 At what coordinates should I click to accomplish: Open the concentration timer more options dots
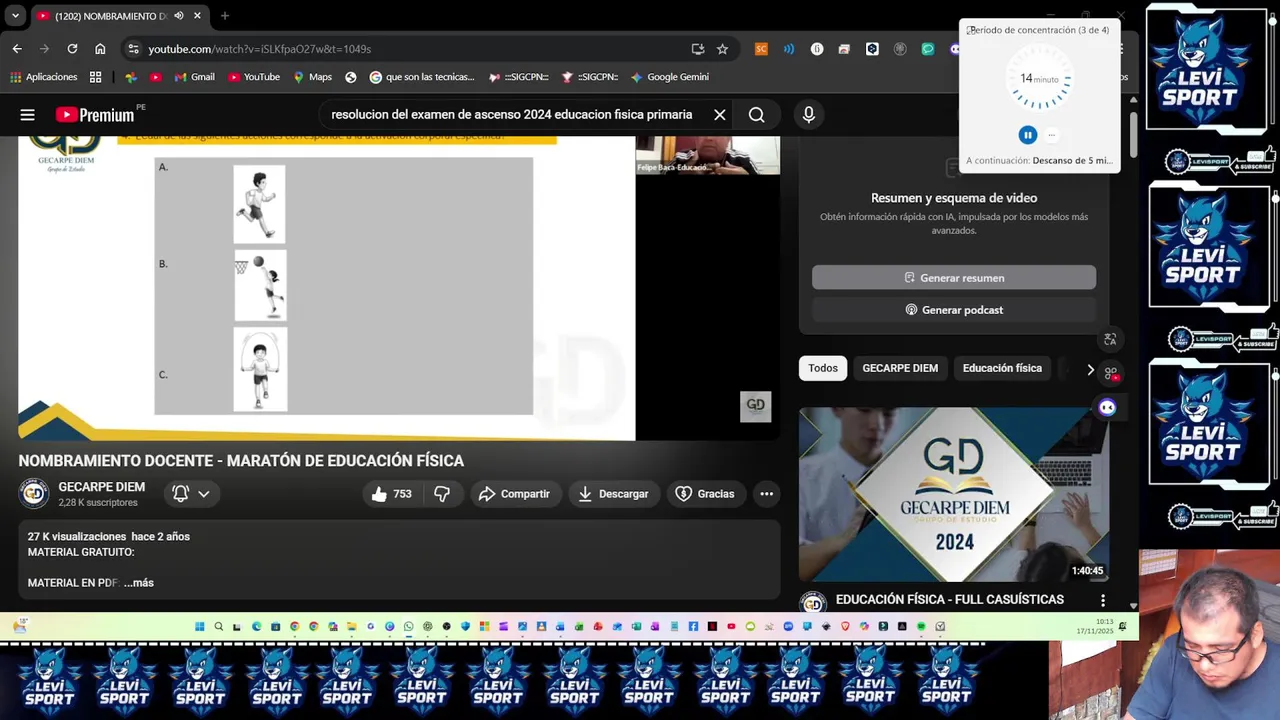[1051, 135]
